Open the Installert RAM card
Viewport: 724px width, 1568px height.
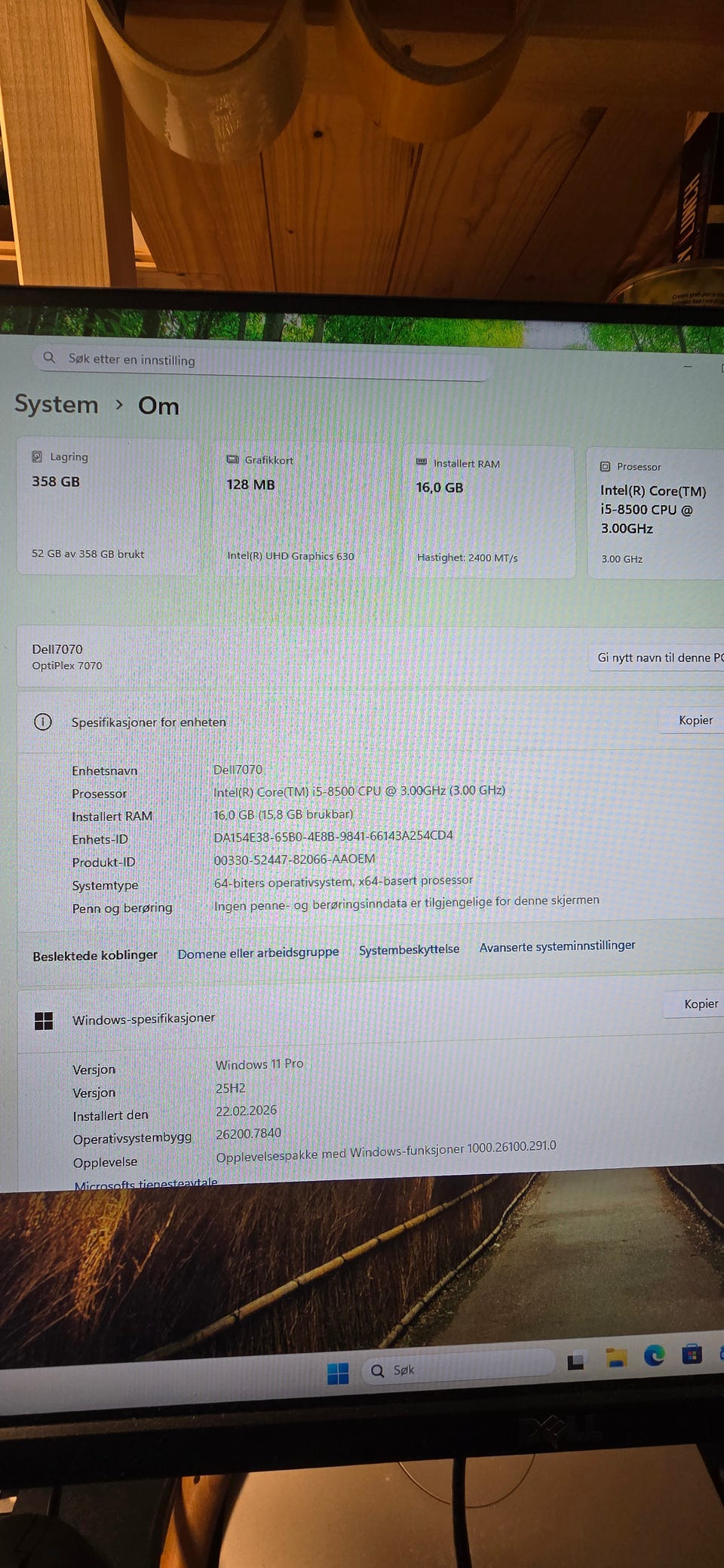coord(489,512)
